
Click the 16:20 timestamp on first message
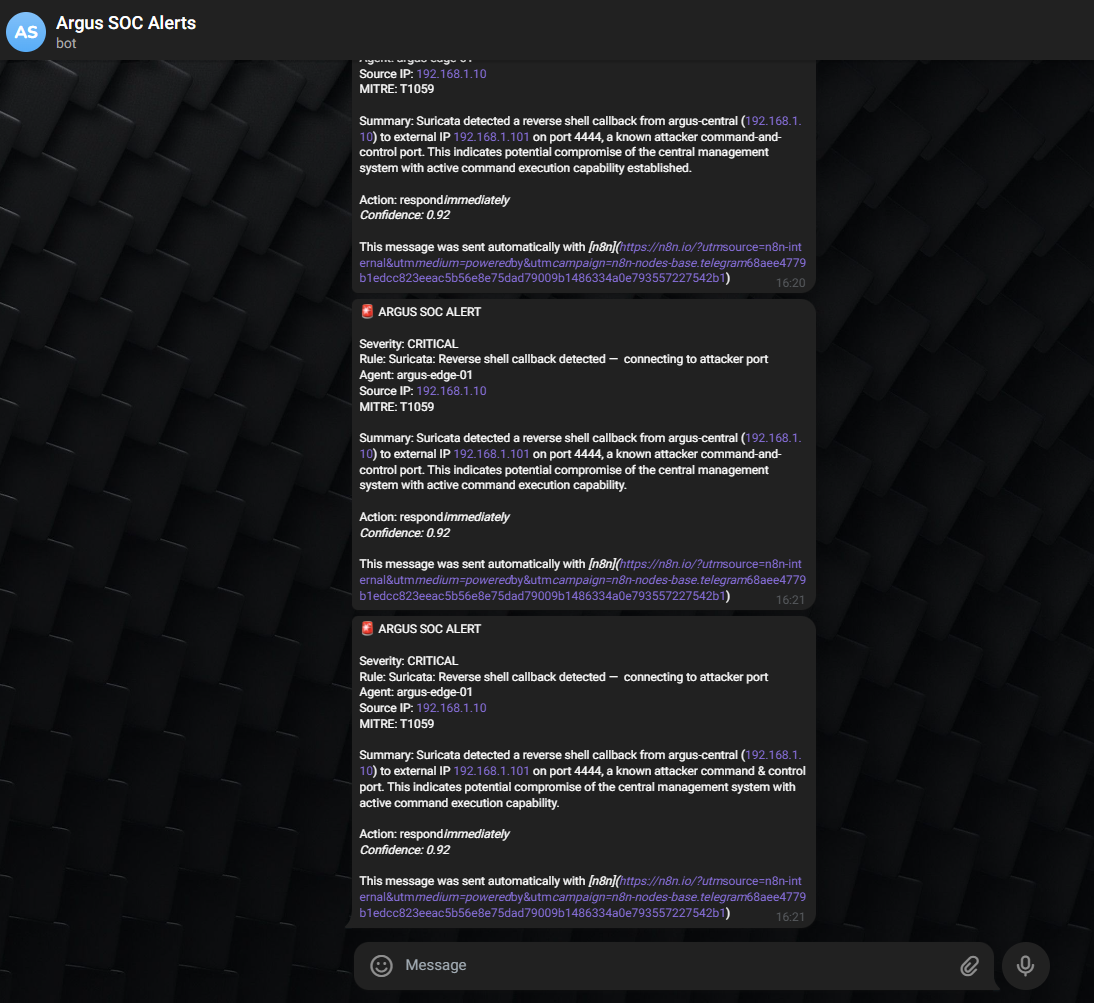(790, 283)
